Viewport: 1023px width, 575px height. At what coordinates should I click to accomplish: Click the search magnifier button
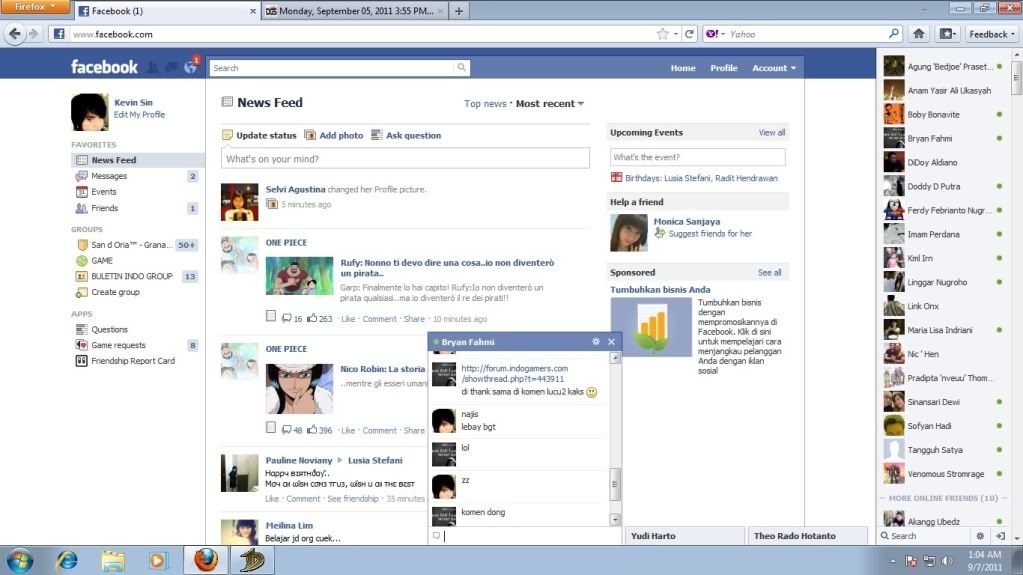[461, 67]
